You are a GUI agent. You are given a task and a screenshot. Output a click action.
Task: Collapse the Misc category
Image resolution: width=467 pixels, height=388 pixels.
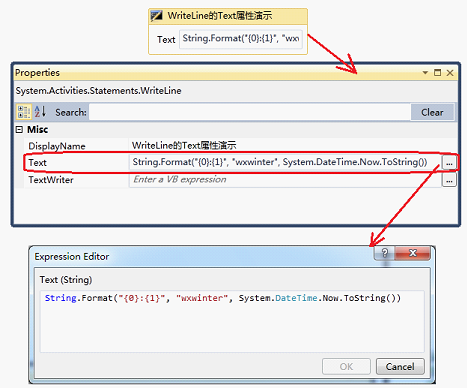(x=19, y=129)
